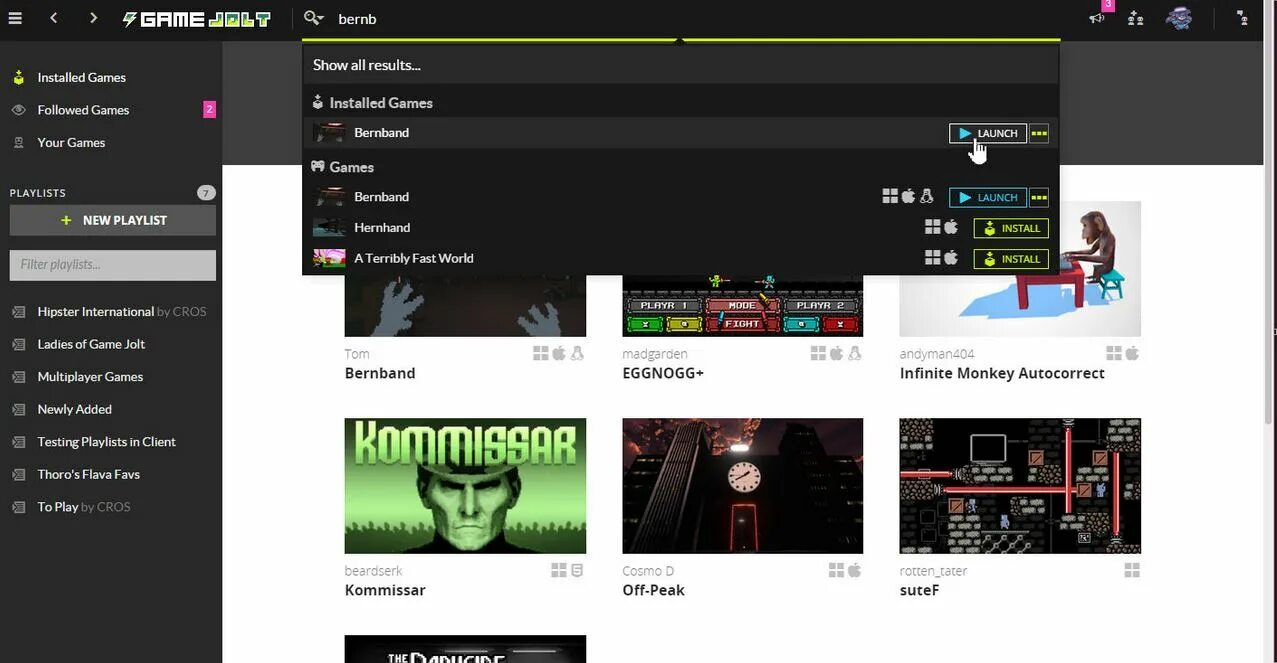The image size is (1277, 663).
Task: Open the EGGNOGG+ game thumbnail
Action: coord(742,306)
